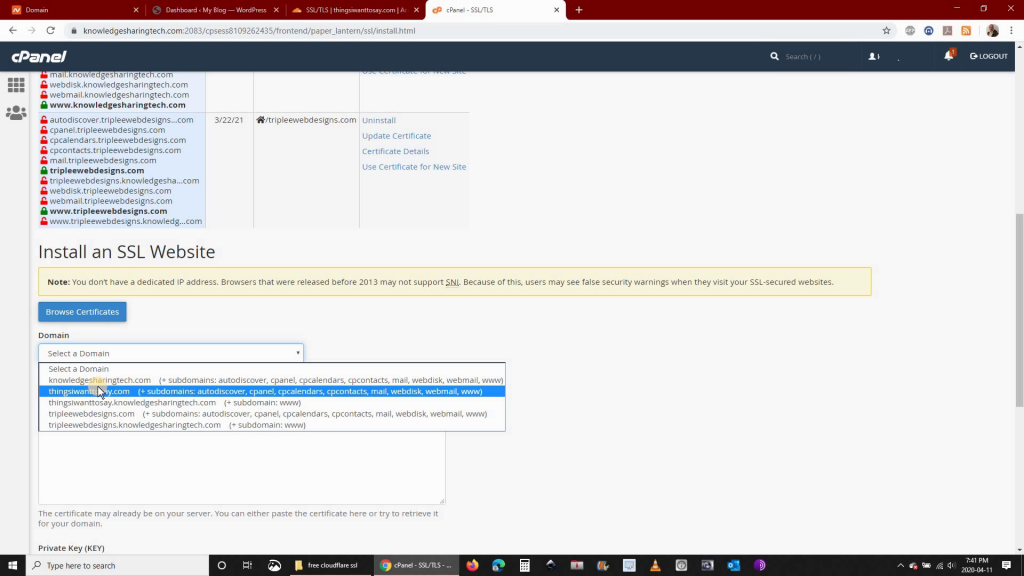This screenshot has width=1024, height=576.
Task: Open the 'free cloudflare ssl' taskbar item
Action: tap(327, 566)
